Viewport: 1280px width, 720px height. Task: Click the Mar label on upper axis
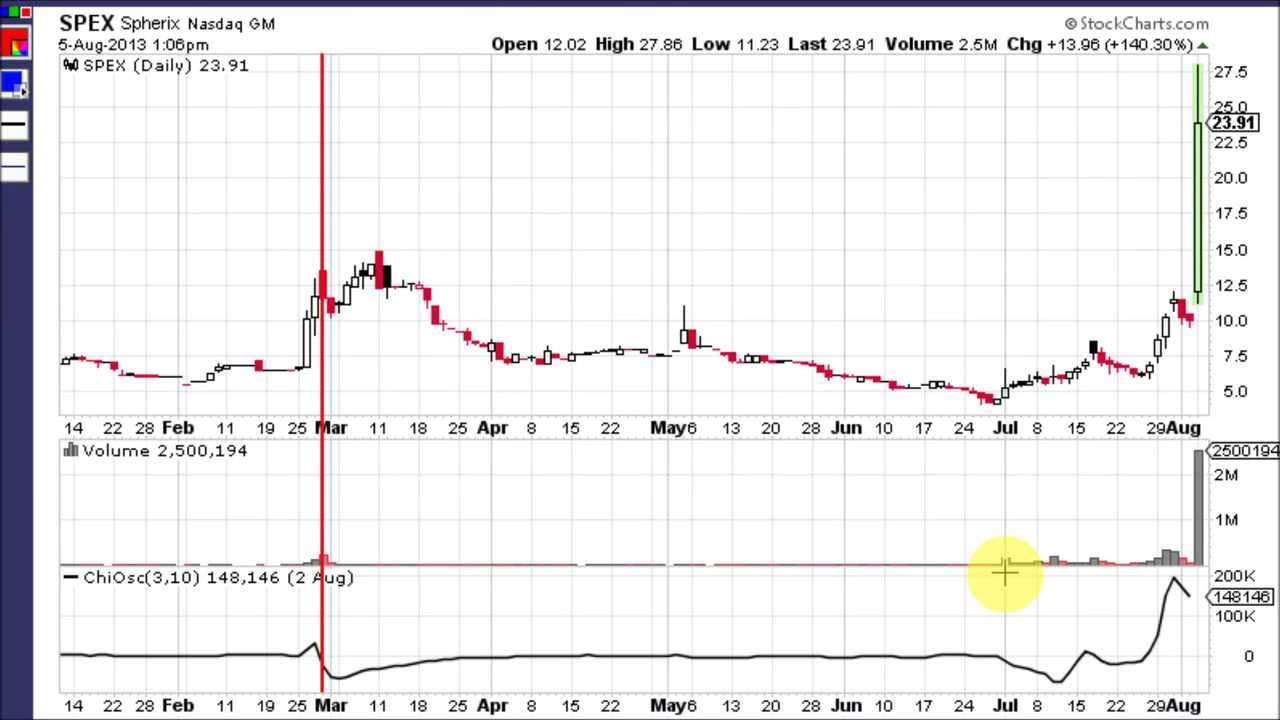331,428
